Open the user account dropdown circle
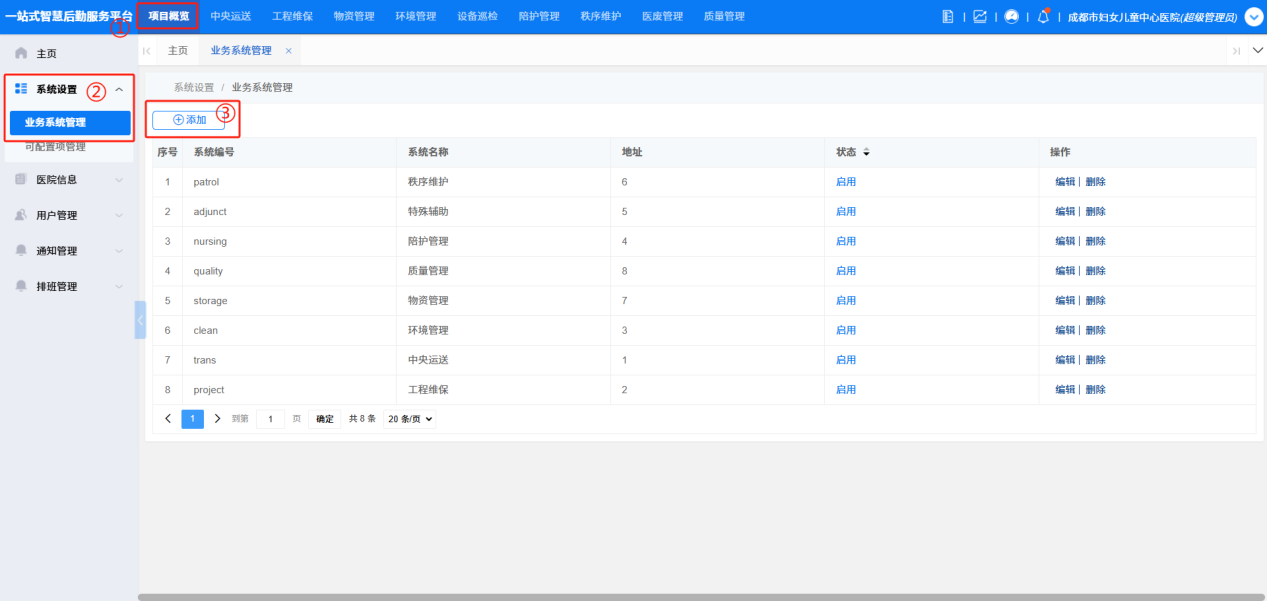Screen dimensions: 1267x601 [x=1254, y=17]
